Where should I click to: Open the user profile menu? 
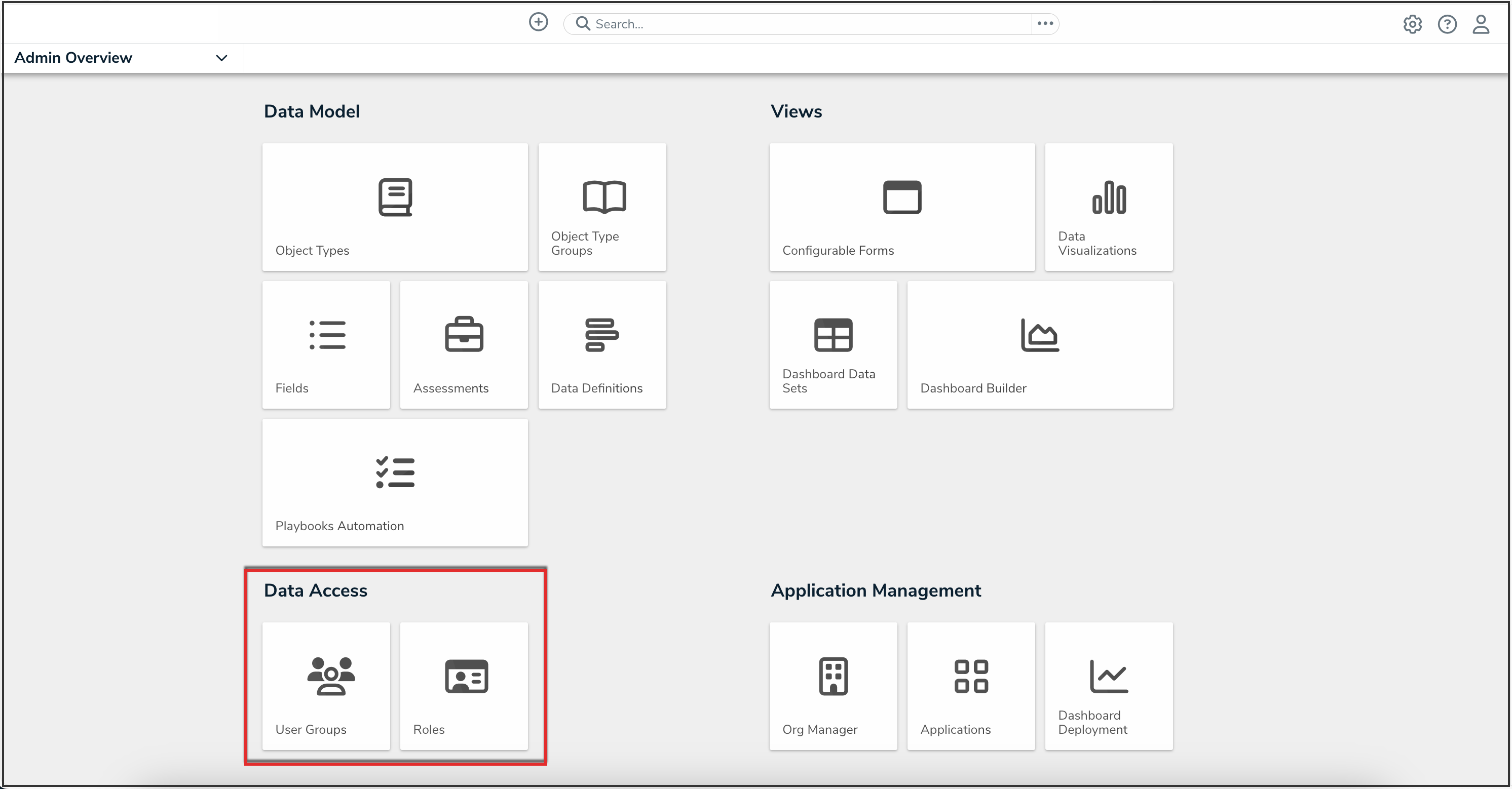(x=1481, y=24)
